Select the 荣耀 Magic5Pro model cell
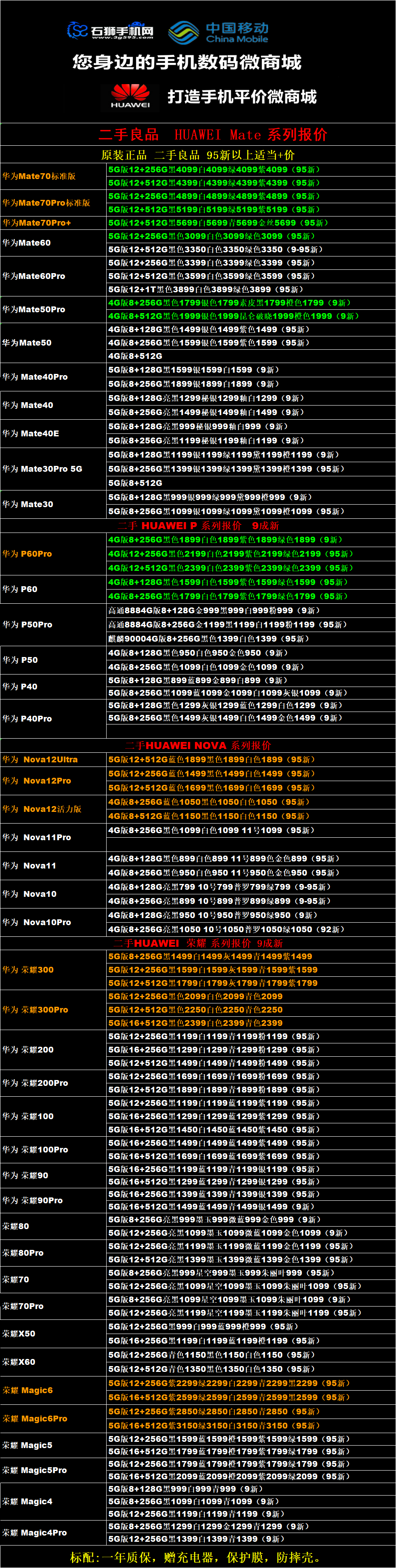The image size is (396, 1568). point(54,1470)
